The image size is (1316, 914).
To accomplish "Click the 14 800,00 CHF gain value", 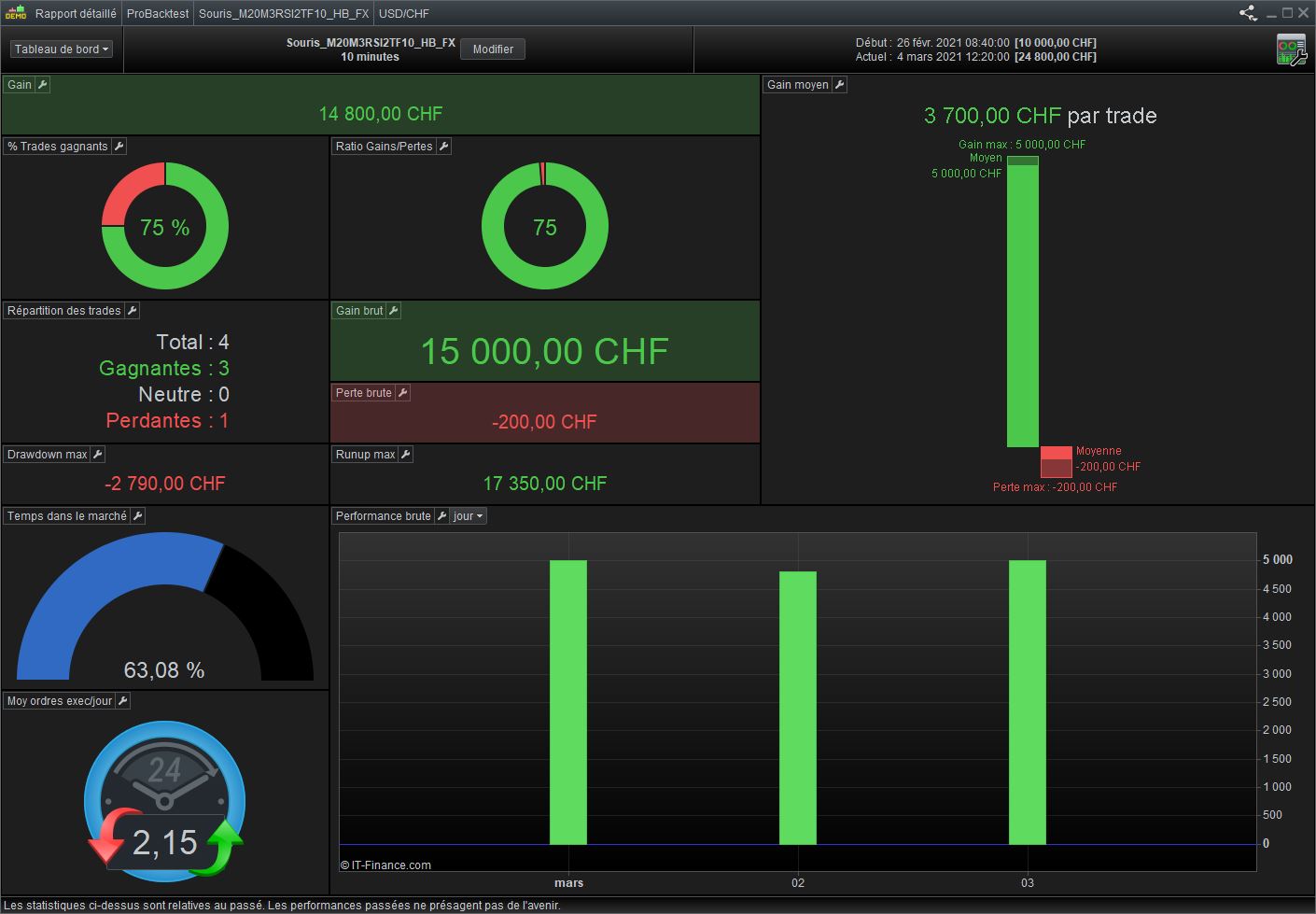I will coord(381,114).
